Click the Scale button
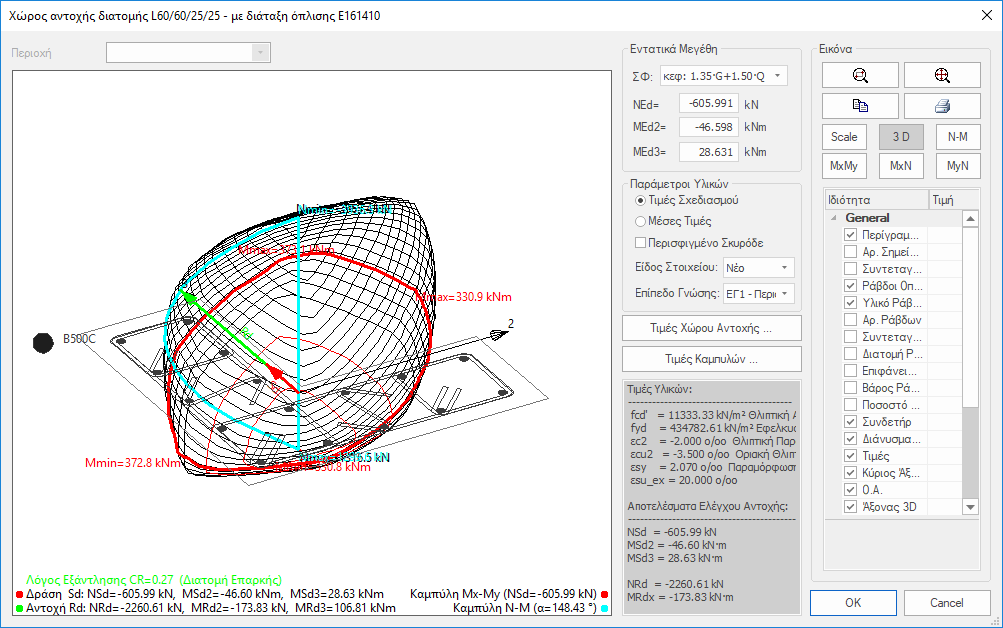The image size is (1003, 628). 844,137
